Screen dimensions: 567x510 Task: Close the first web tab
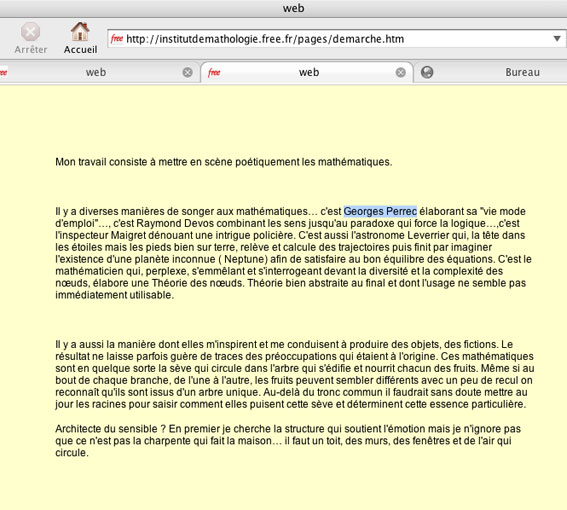click(187, 72)
